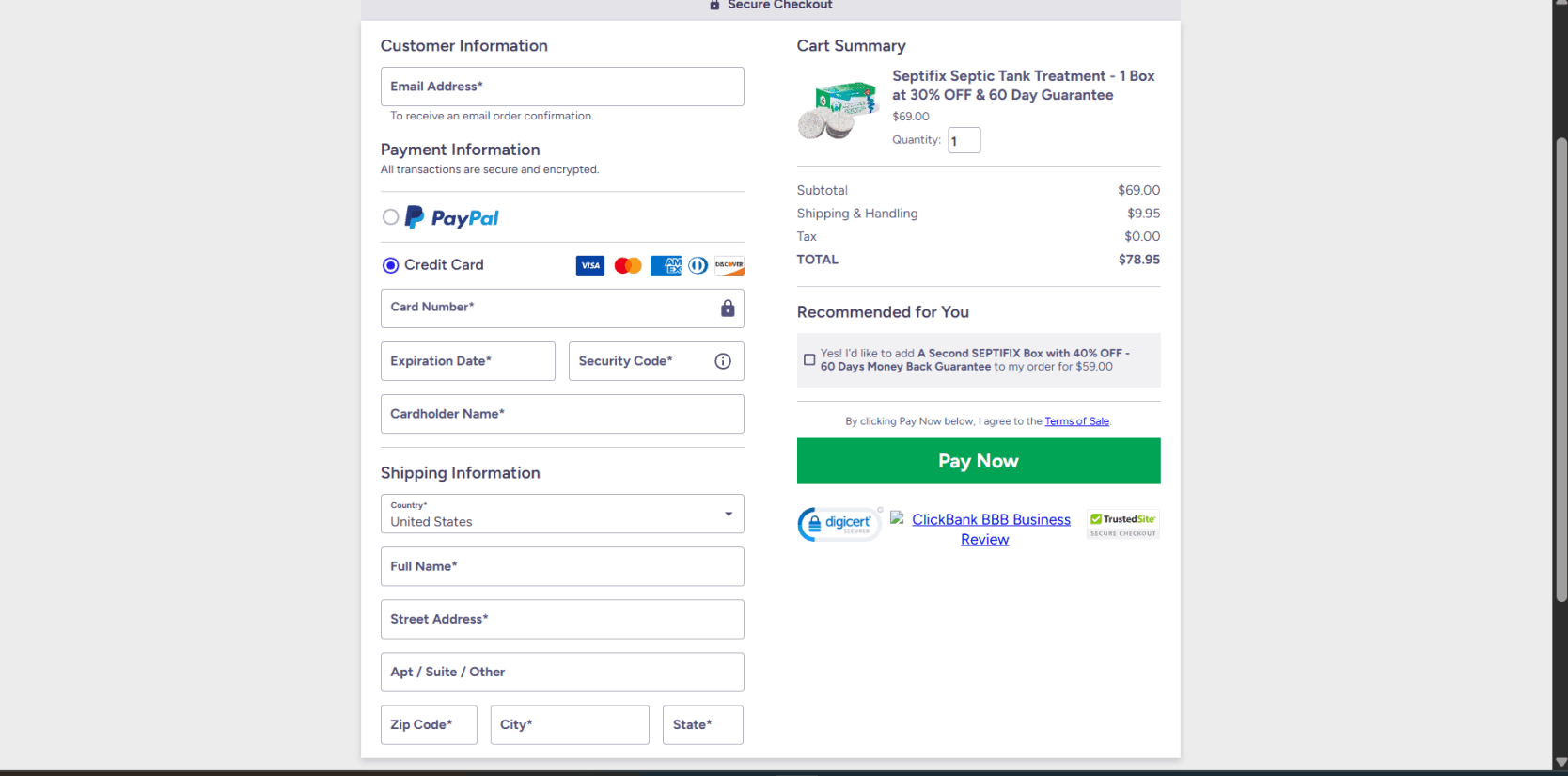Select the Credit Card payment option
The image size is (1568, 776).
pyautogui.click(x=390, y=265)
